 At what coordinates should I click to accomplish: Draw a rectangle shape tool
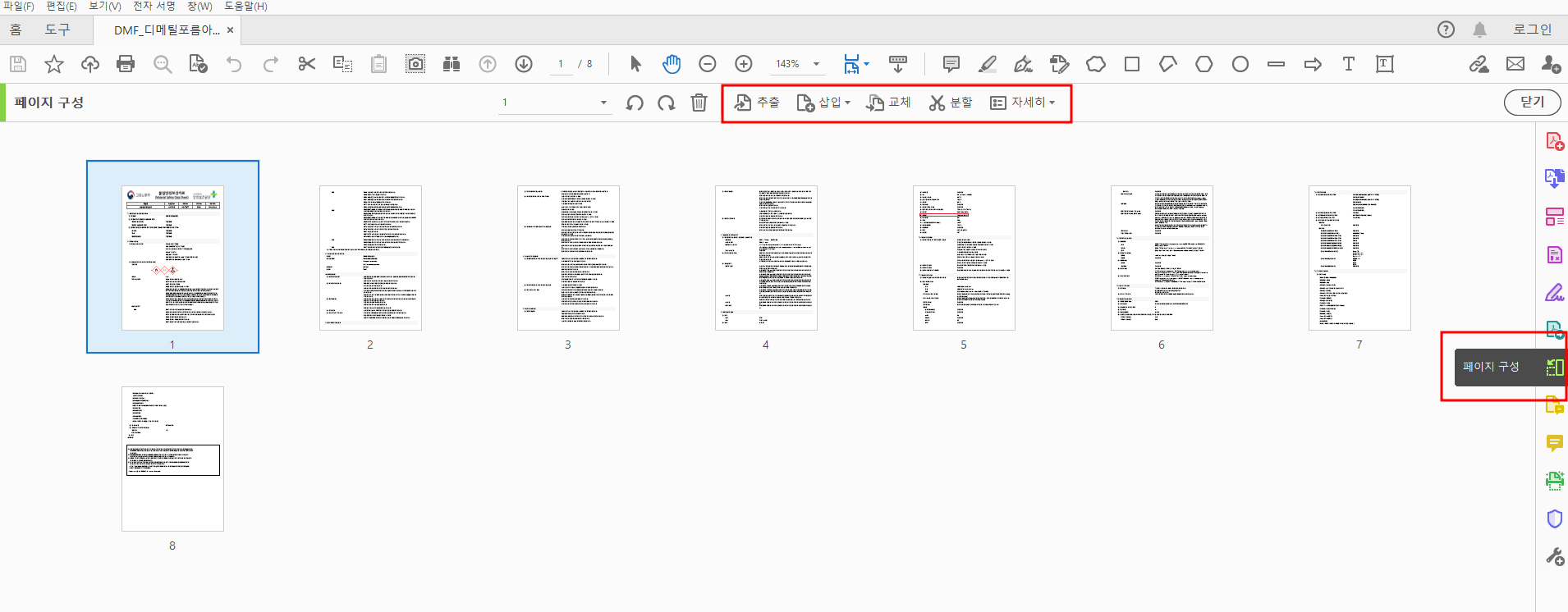click(1132, 64)
